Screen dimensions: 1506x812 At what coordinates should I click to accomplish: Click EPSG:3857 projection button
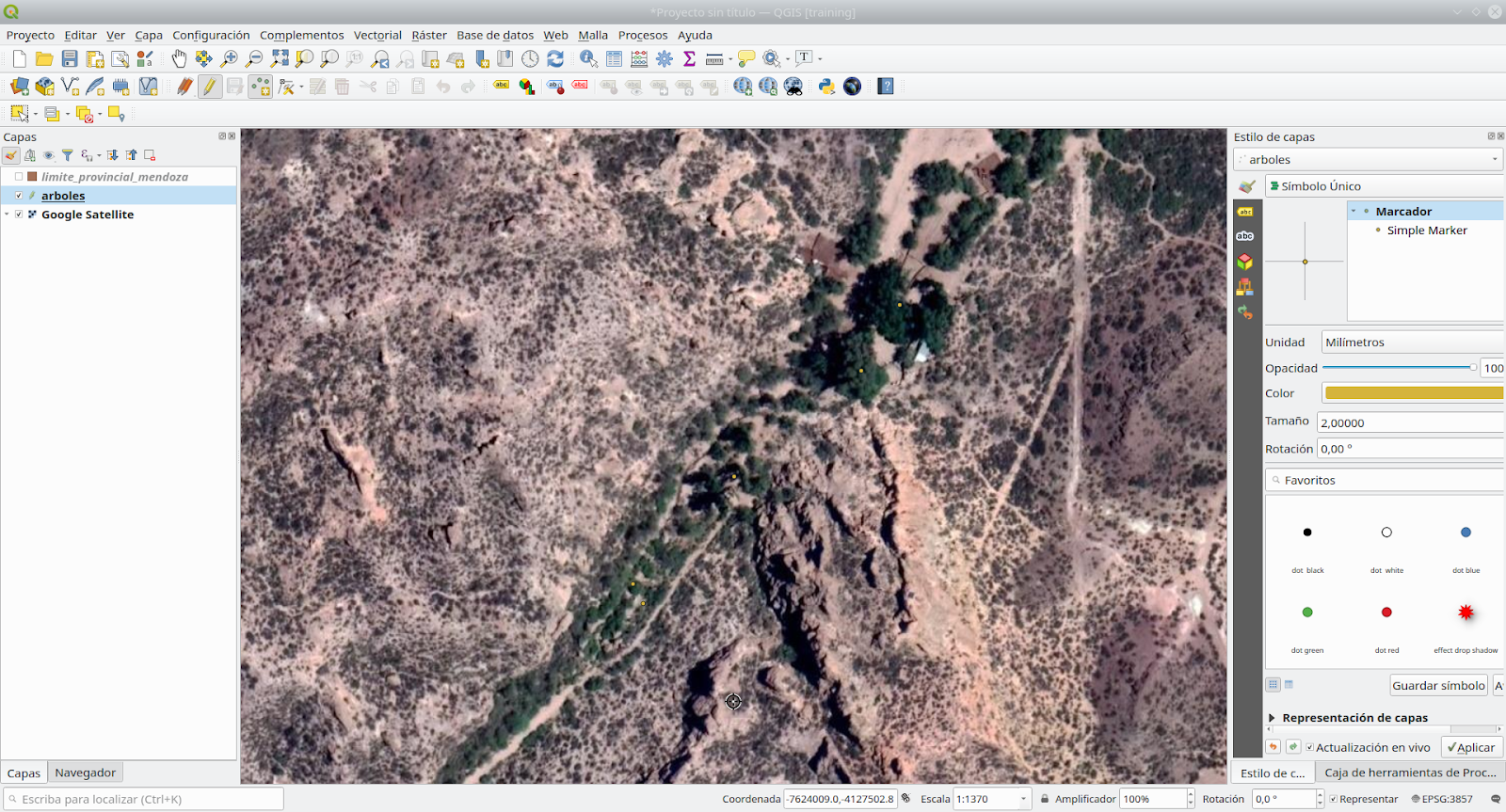(x=1441, y=799)
